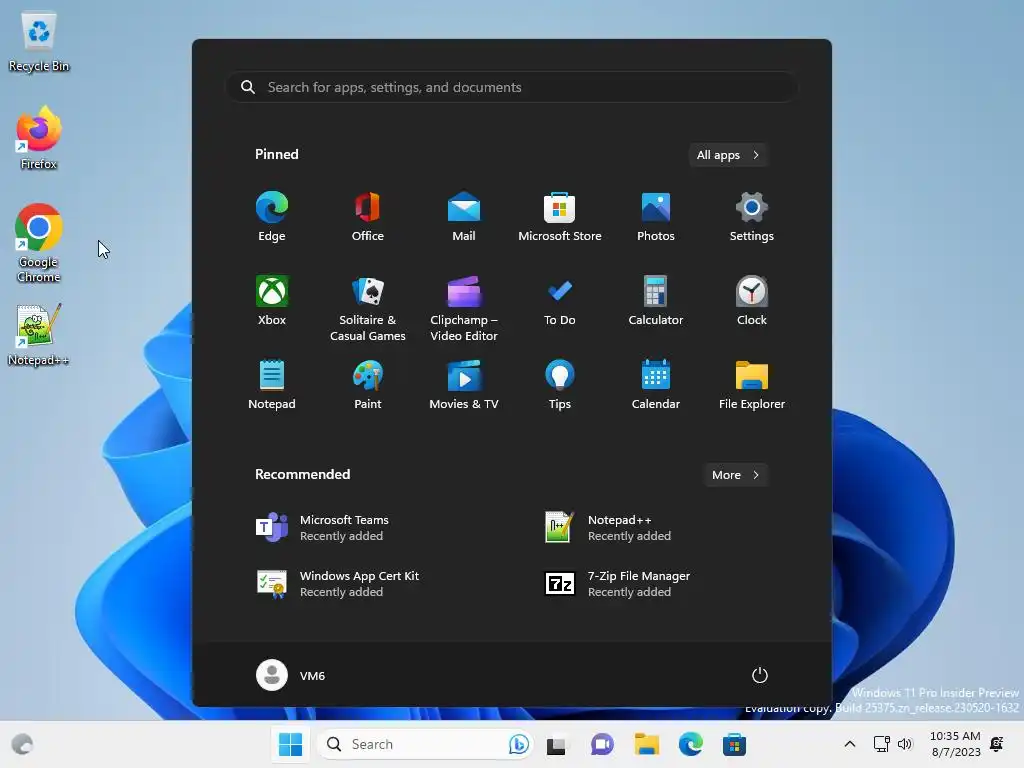The image size is (1024, 768).
Task: Open the VM6 user account menu
Action: point(291,675)
